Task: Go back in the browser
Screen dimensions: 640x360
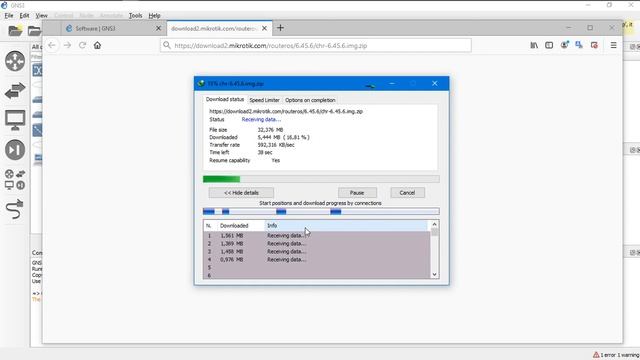Action: tap(52, 45)
